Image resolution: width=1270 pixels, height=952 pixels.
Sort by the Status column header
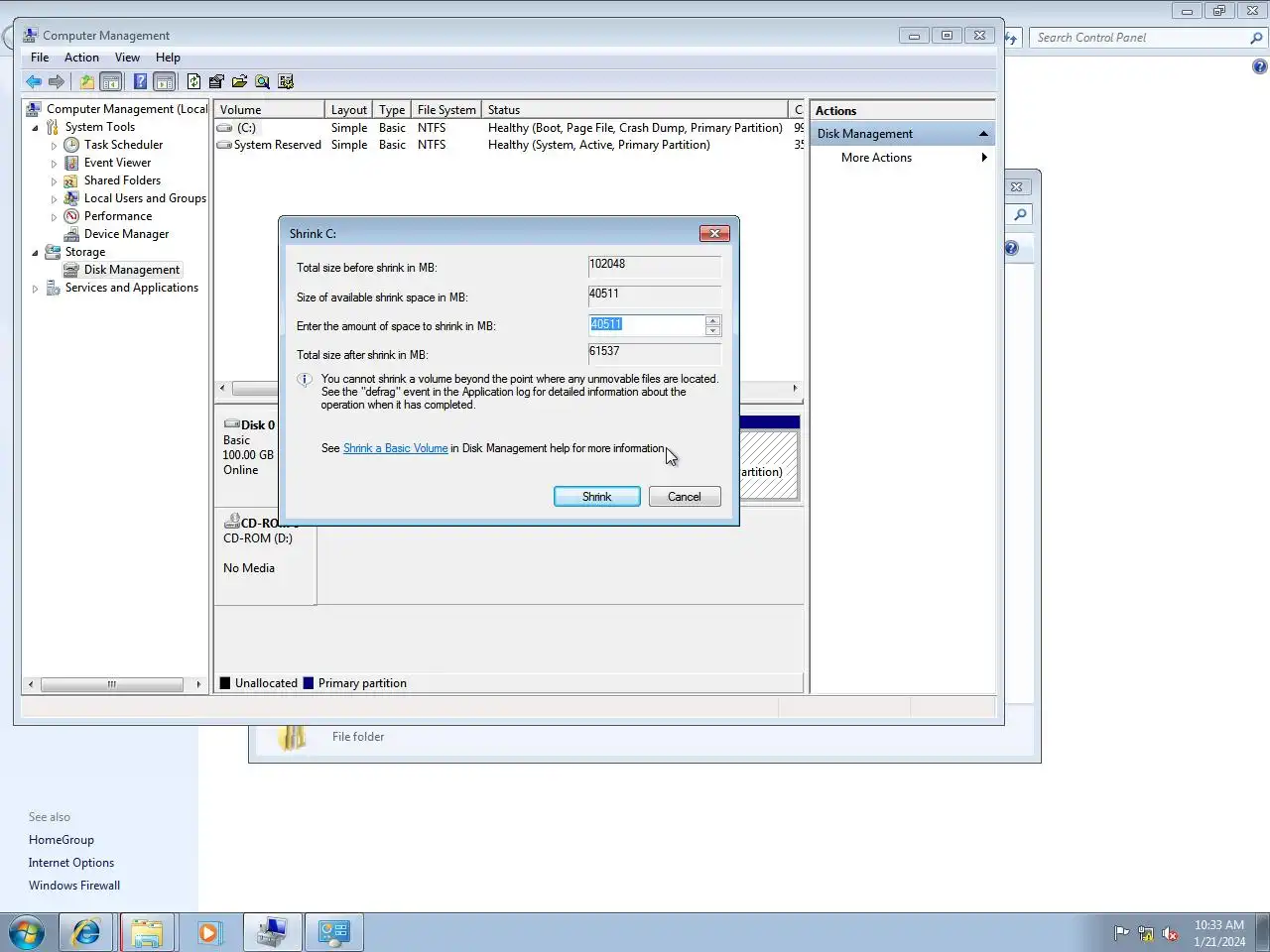pos(635,110)
